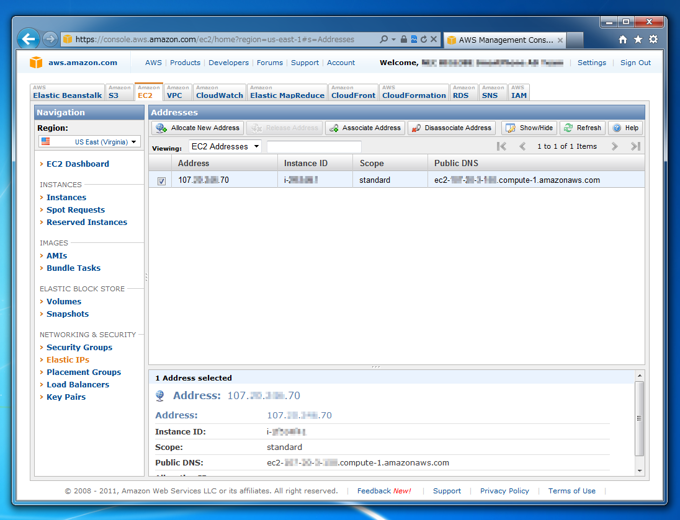Open Reserved Instances link

[87, 222]
